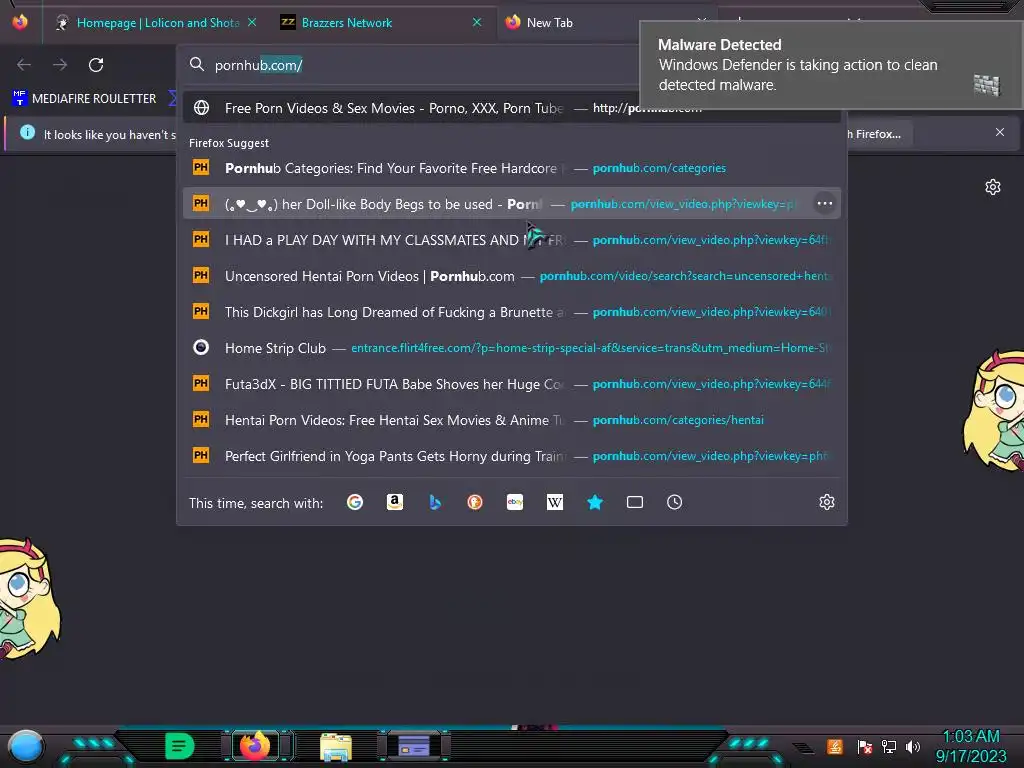The height and width of the screenshot is (768, 1024).
Task: Select the Home Strip Club suggestion
Action: coord(511,348)
